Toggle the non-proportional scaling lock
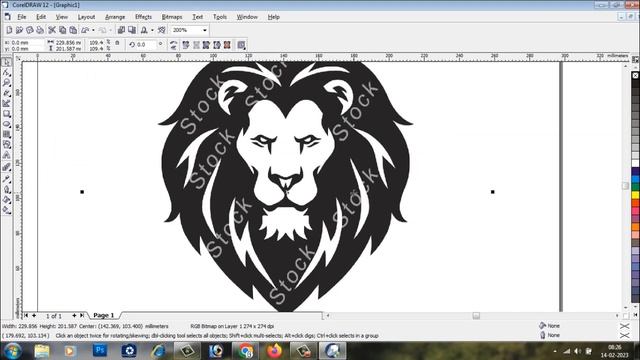Screen dimensions: 640x360 117,42
